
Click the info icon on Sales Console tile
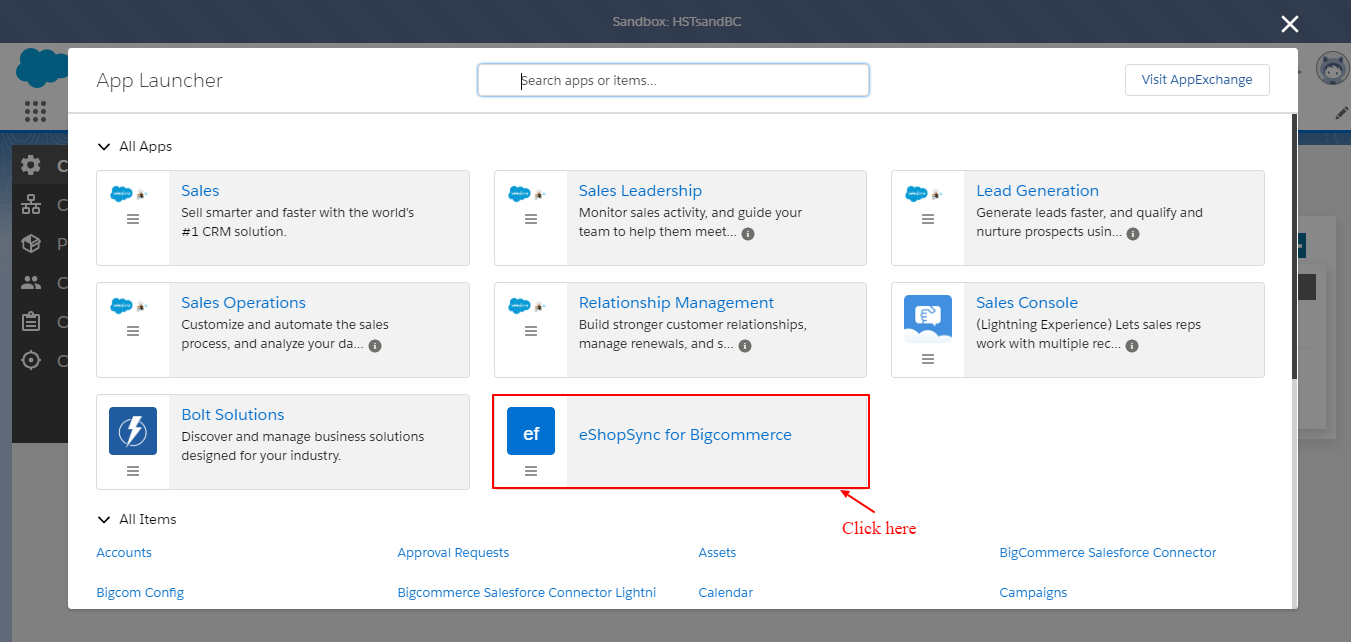coord(1132,346)
